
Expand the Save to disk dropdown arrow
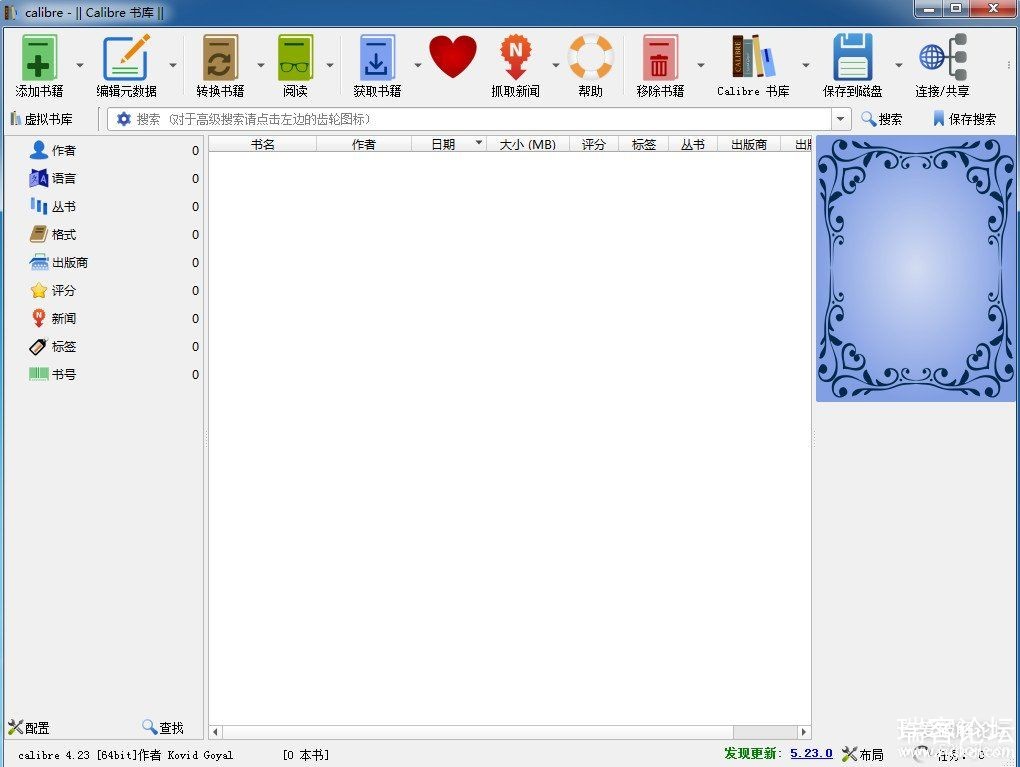tap(899, 65)
